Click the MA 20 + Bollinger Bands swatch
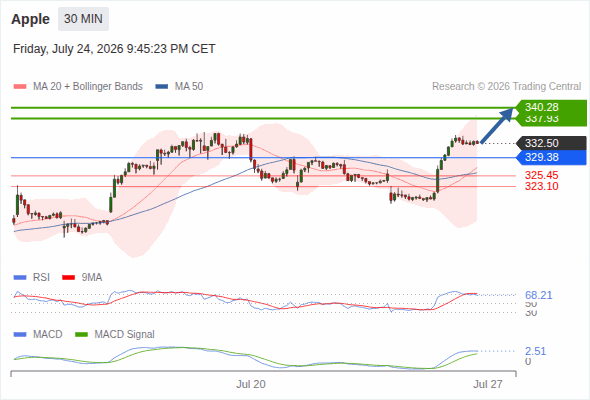Image resolution: width=590 pixels, height=400 pixels. (x=20, y=87)
